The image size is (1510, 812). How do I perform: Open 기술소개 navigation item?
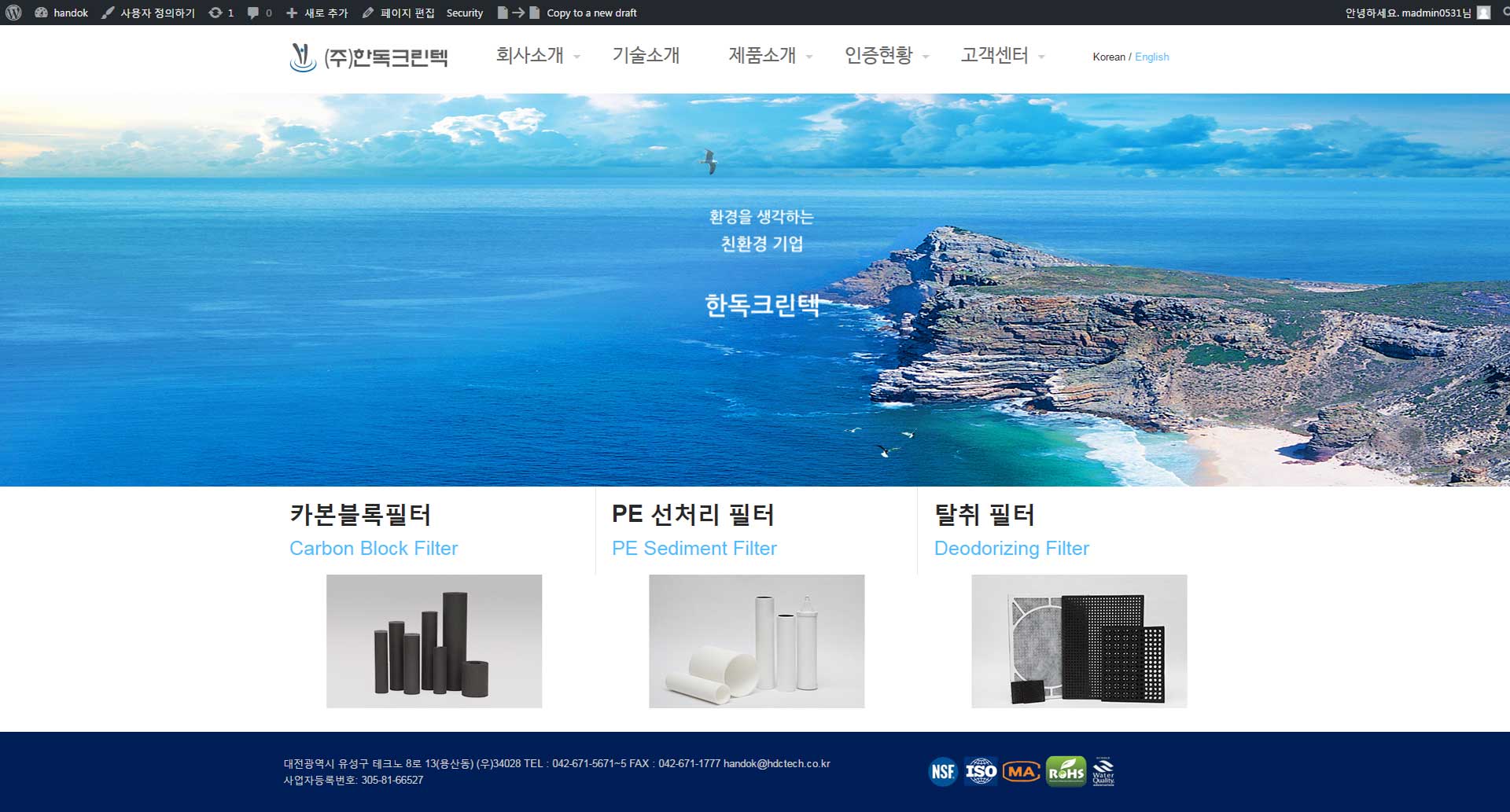[646, 55]
